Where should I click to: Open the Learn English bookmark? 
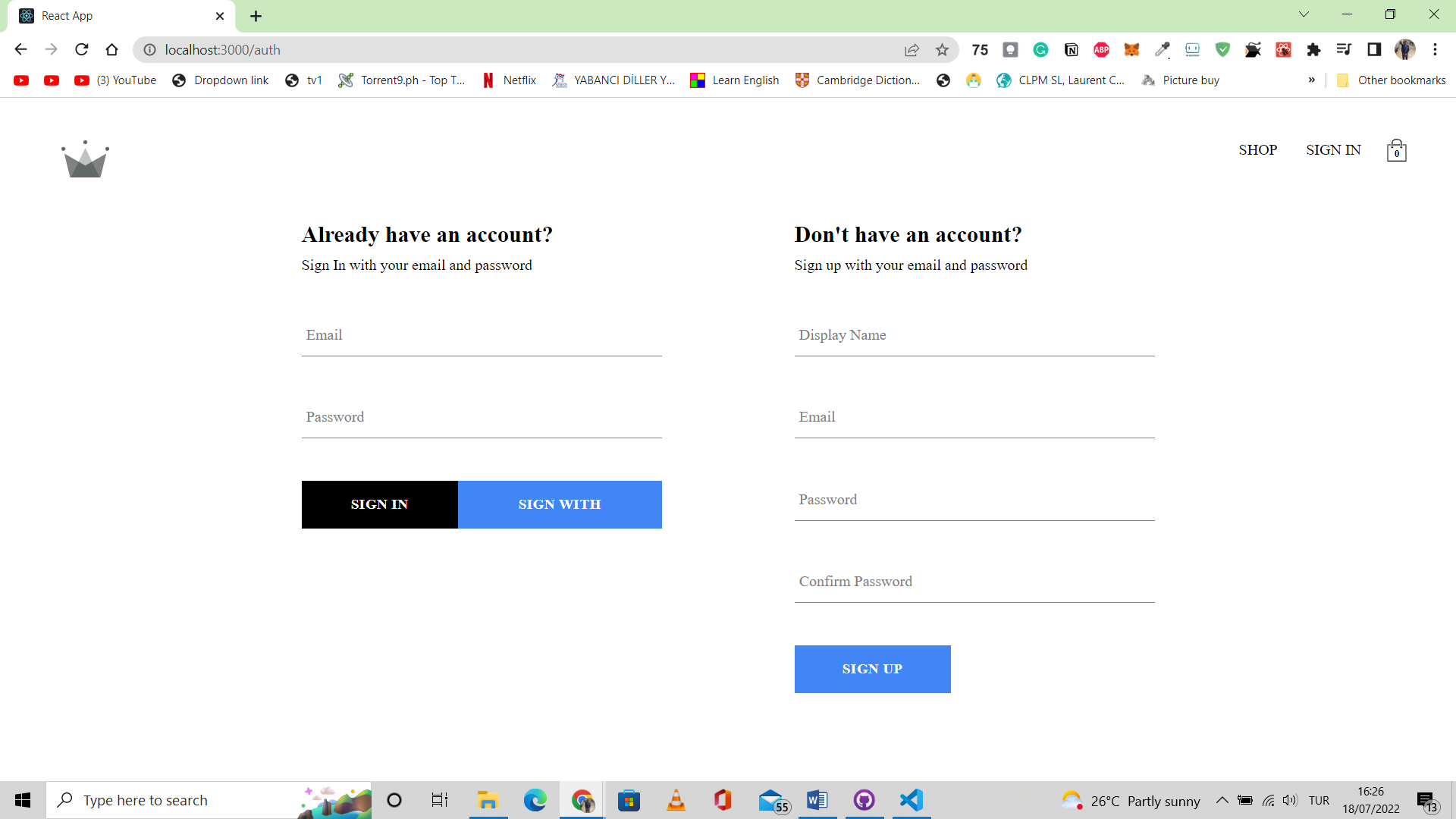tap(735, 80)
